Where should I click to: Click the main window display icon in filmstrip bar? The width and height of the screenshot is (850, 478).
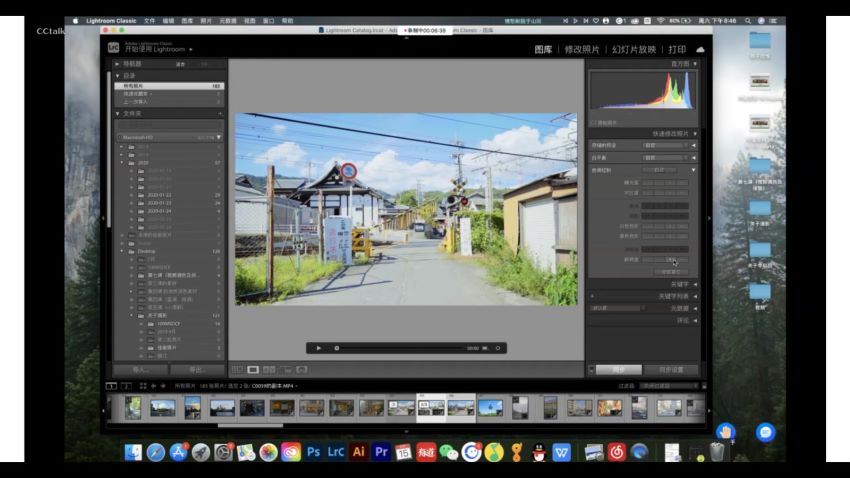pos(111,386)
